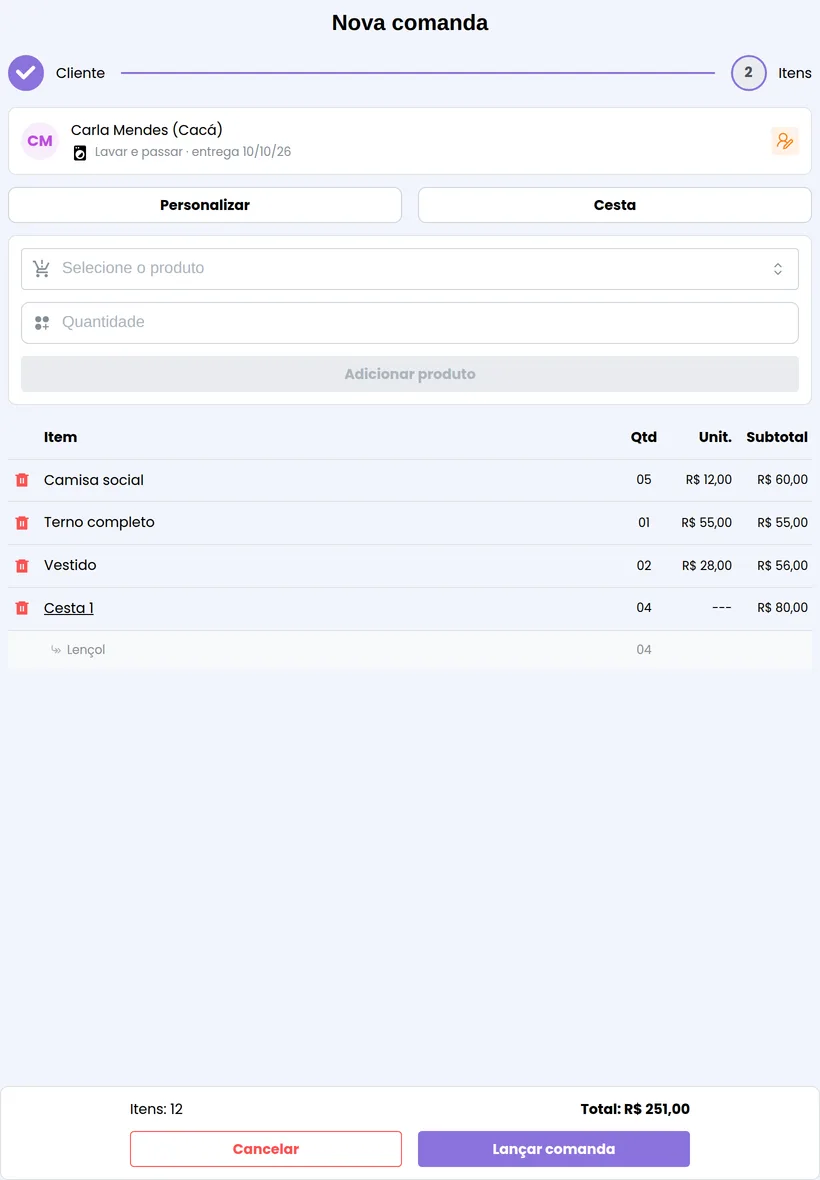Viewport: 820px width, 1180px height.
Task: Click the orange edit client icon
Action: click(x=785, y=141)
